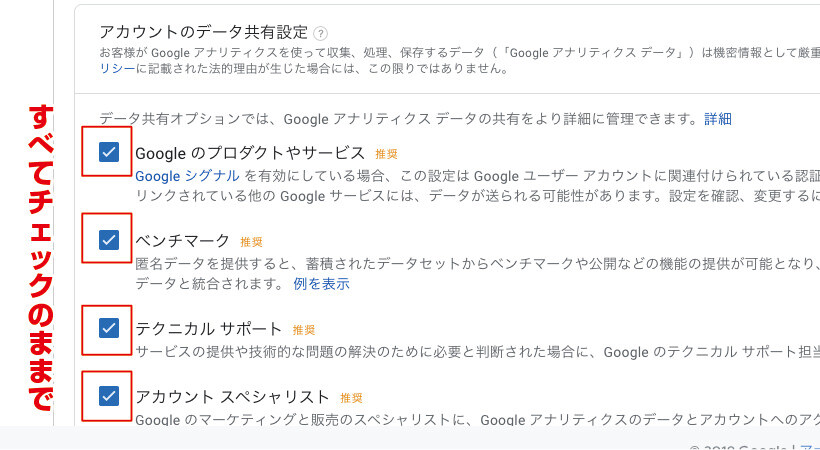820x450 pixels.
Task: Click the アカウント スペシャリスト option title
Action: pyautogui.click(x=232, y=397)
